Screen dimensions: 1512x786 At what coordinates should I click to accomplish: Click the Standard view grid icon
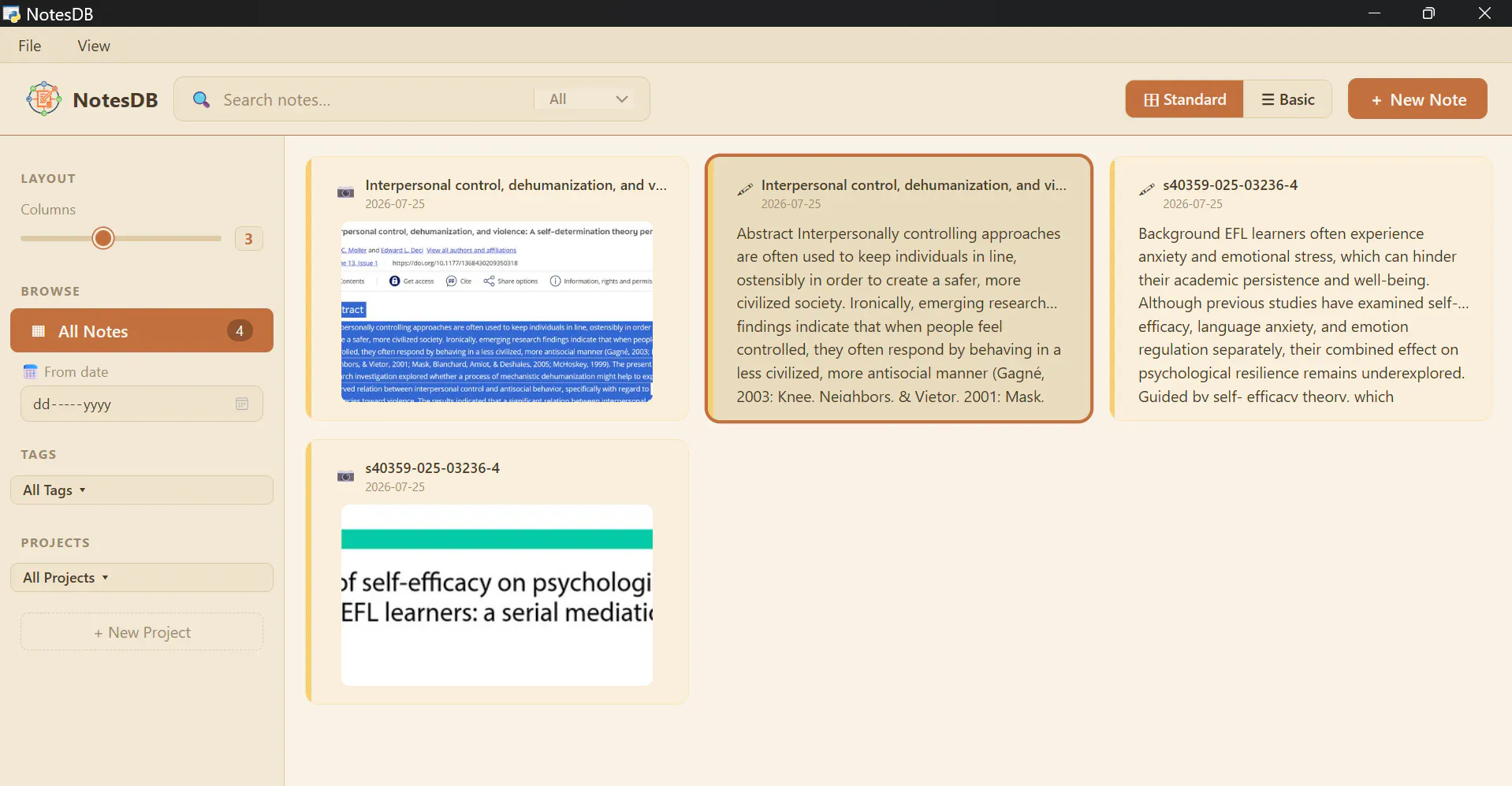point(1151,99)
